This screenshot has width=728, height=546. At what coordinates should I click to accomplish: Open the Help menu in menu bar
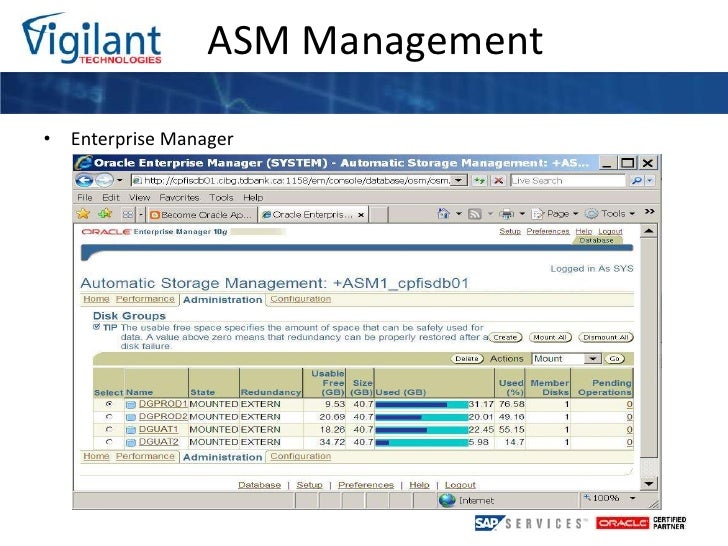pyautogui.click(x=253, y=198)
